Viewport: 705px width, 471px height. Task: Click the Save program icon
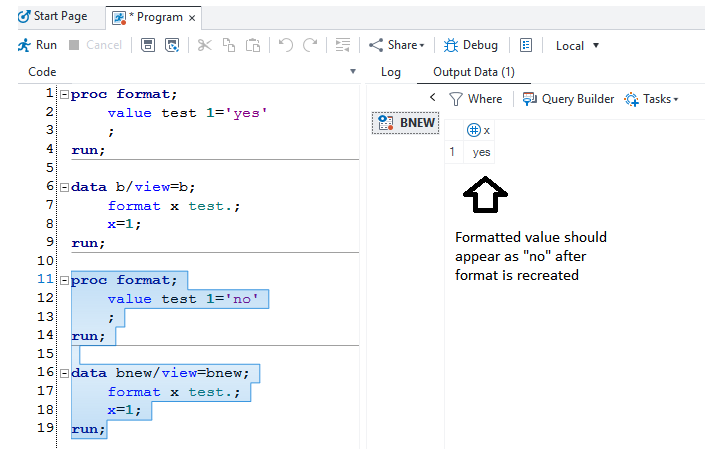[x=148, y=45]
